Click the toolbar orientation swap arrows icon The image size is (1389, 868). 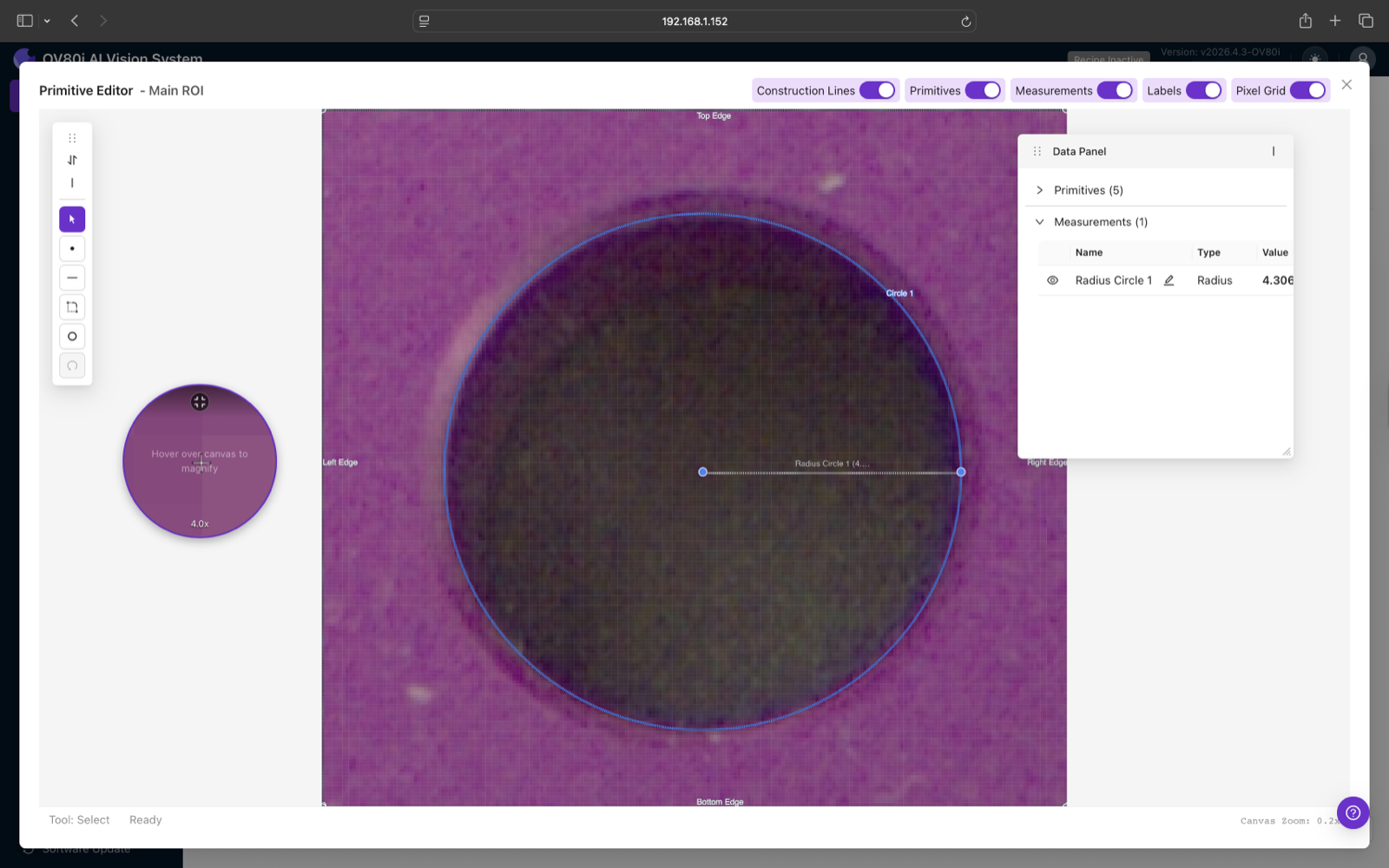click(72, 160)
